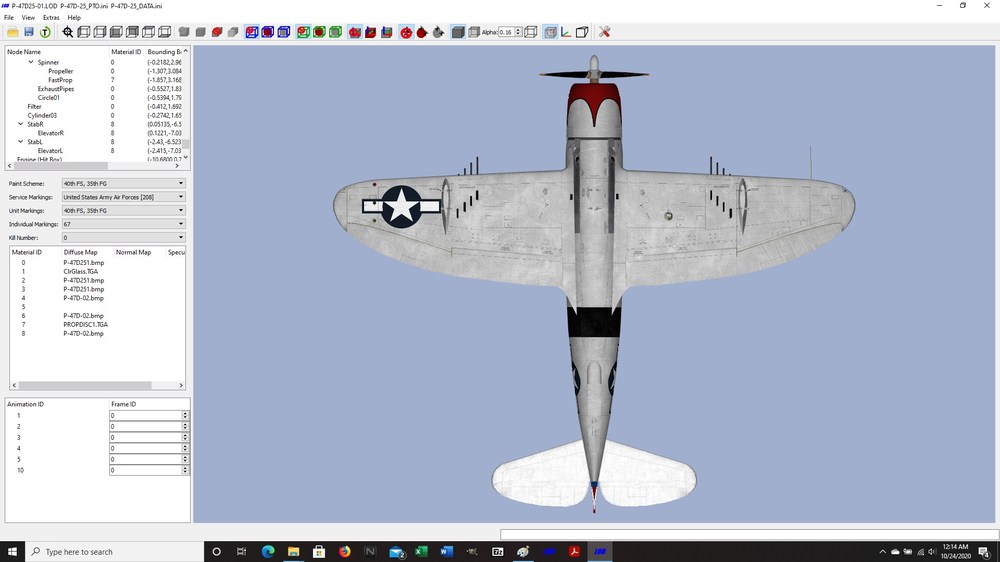Click the open file folder icon

13,32
